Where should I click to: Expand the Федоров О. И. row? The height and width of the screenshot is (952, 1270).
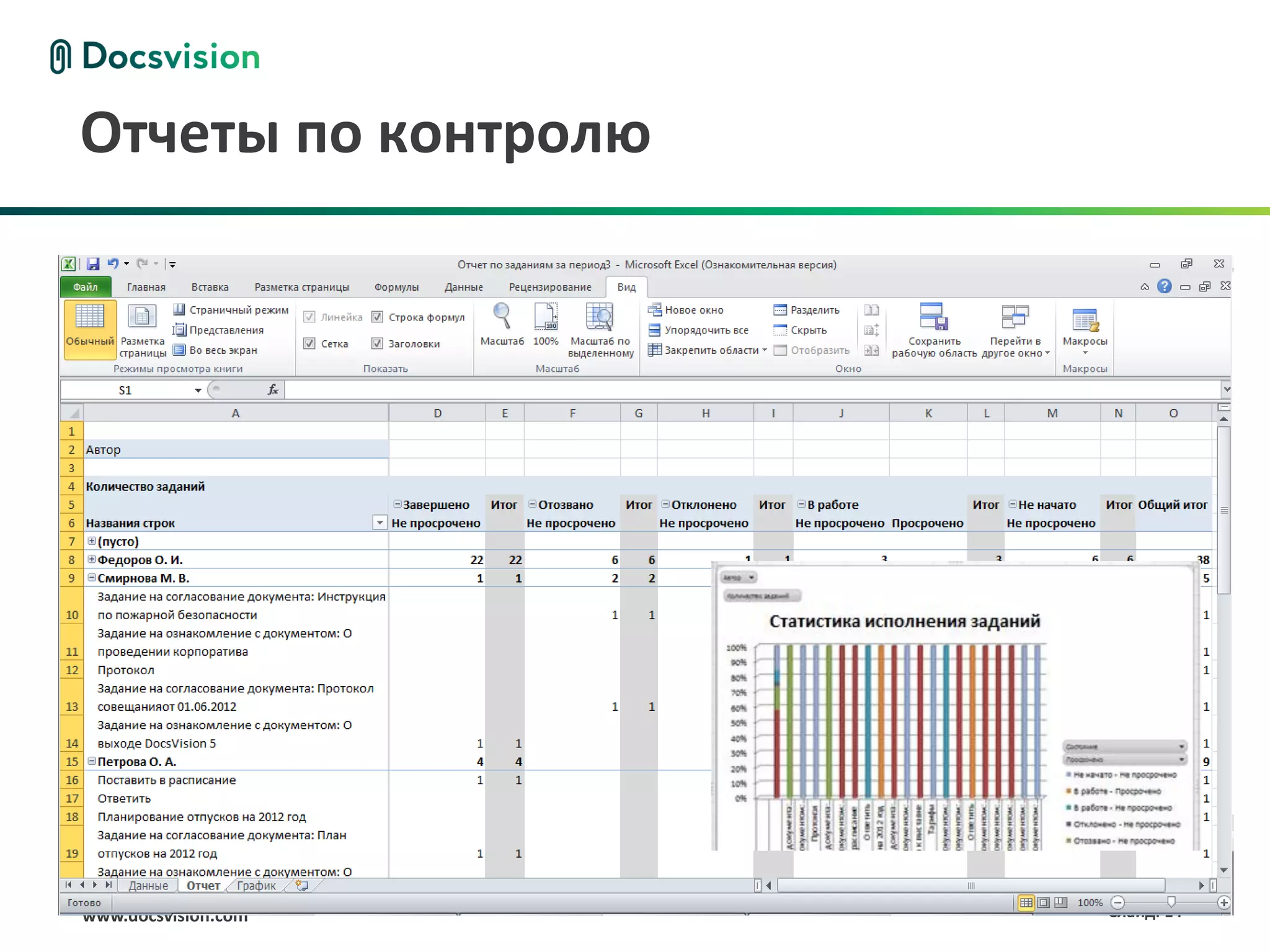(x=91, y=559)
